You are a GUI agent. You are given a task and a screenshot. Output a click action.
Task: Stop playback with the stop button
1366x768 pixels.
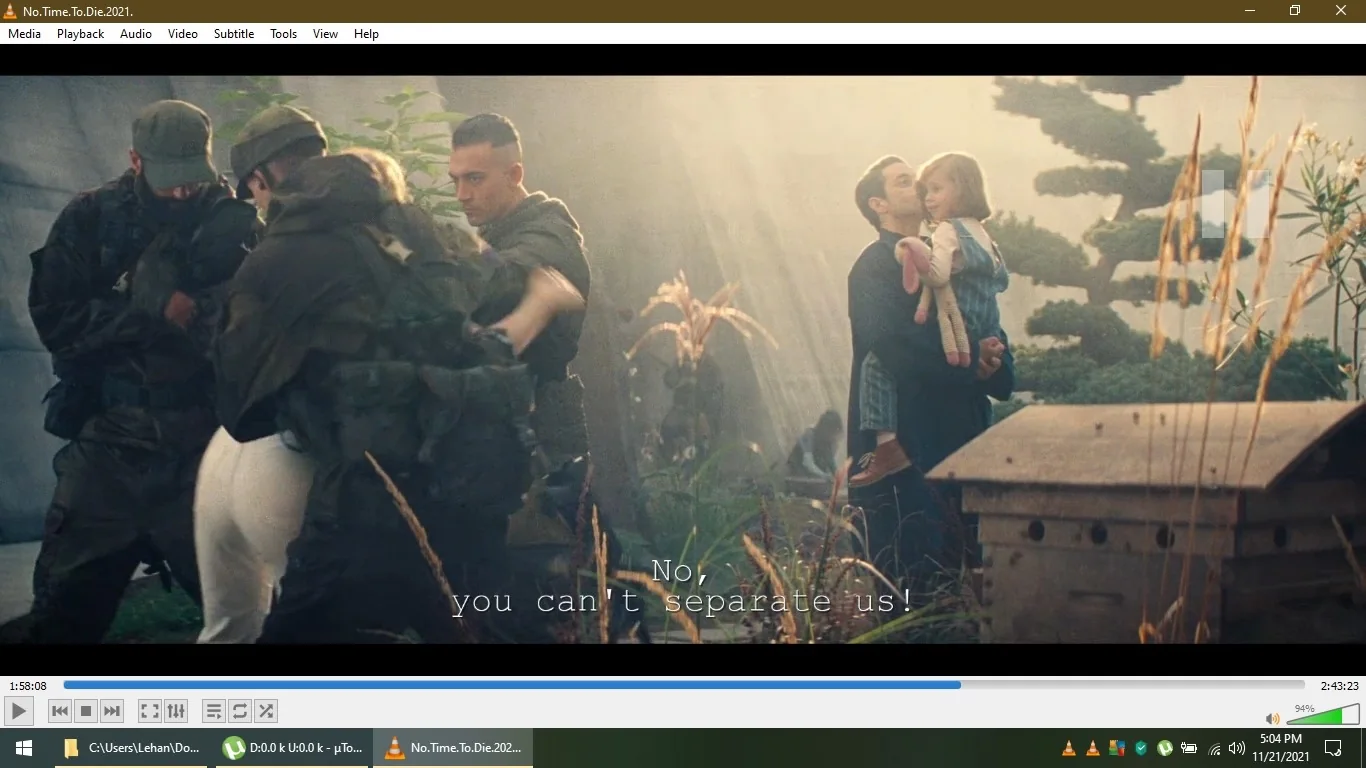[86, 711]
